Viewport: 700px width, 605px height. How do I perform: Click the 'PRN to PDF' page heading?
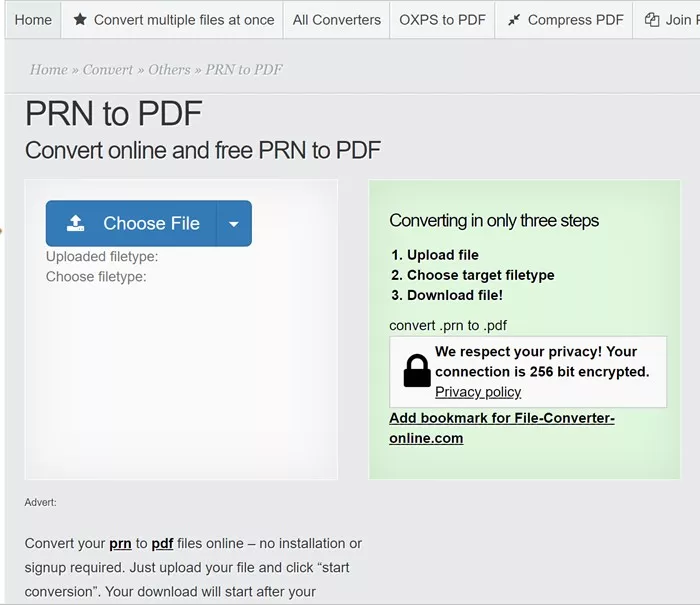[x=114, y=113]
